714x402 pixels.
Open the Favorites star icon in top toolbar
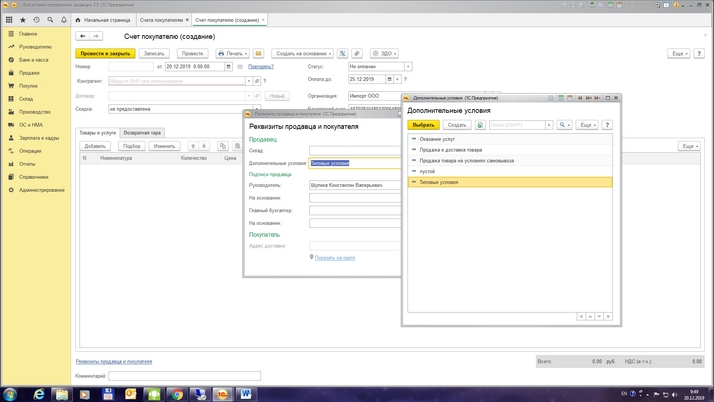pyautogui.click(x=23, y=19)
